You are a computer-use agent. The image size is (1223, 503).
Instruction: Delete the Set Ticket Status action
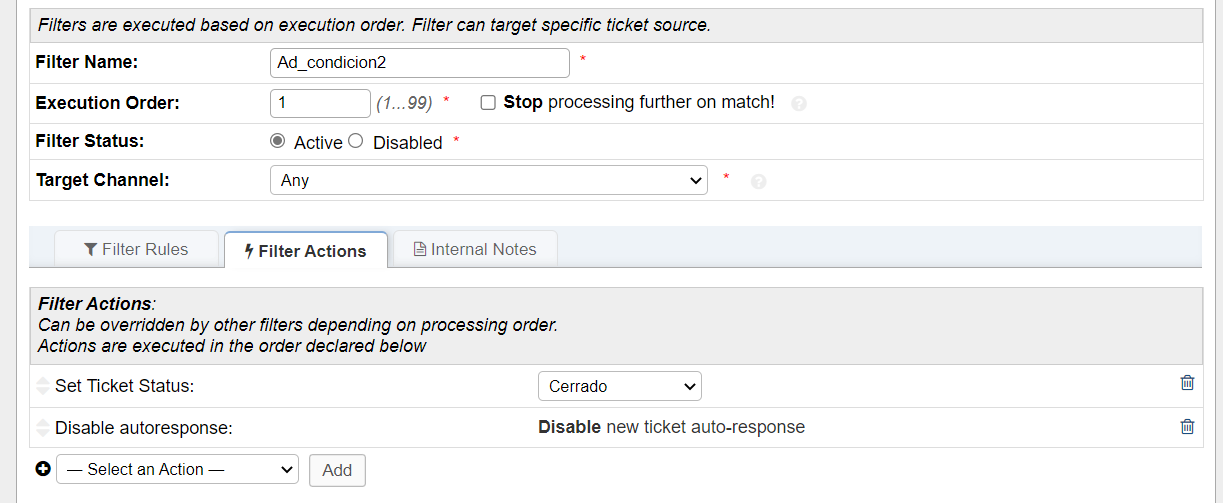(1187, 383)
